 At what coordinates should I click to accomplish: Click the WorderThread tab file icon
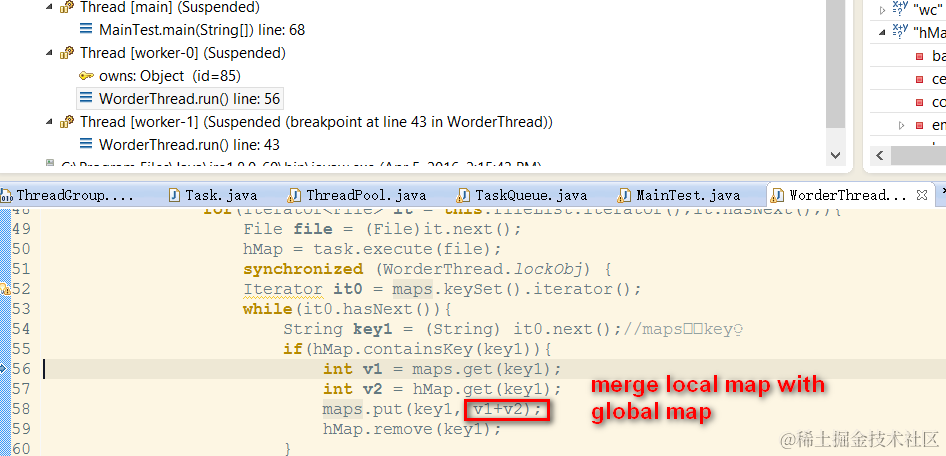coord(778,195)
